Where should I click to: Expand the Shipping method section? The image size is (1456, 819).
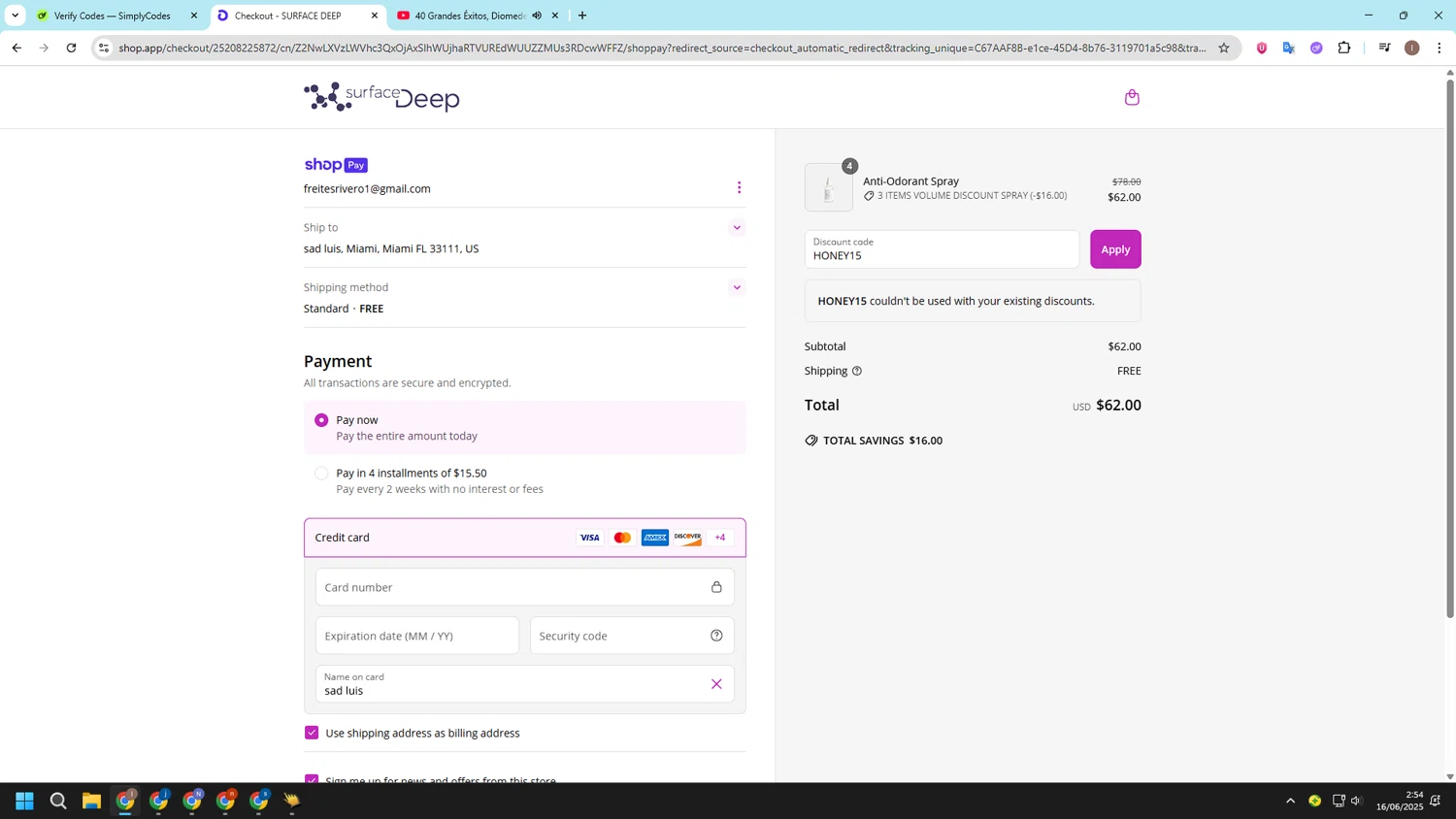pyautogui.click(x=737, y=287)
